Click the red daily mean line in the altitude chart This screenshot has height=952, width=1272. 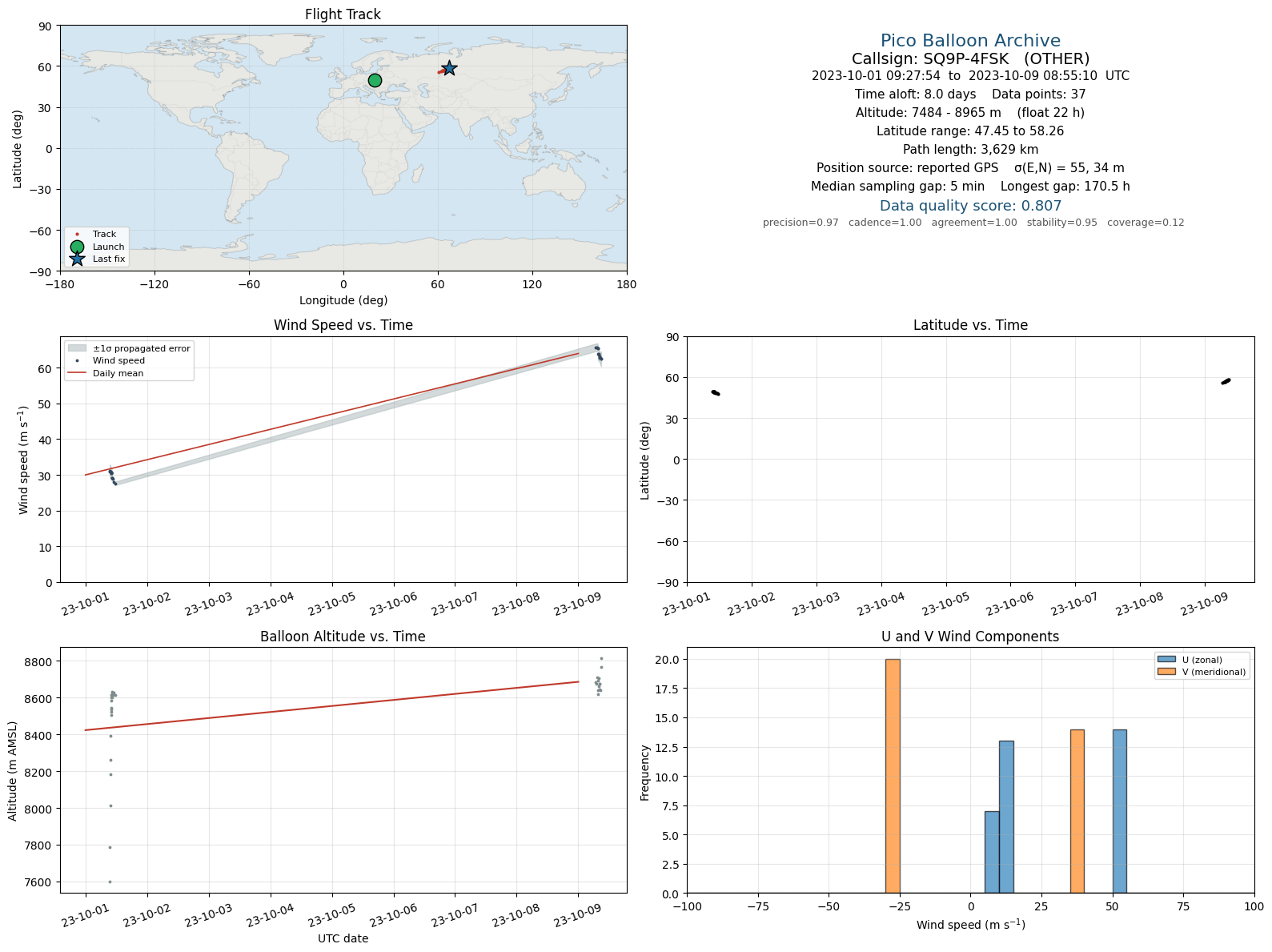coord(331,705)
